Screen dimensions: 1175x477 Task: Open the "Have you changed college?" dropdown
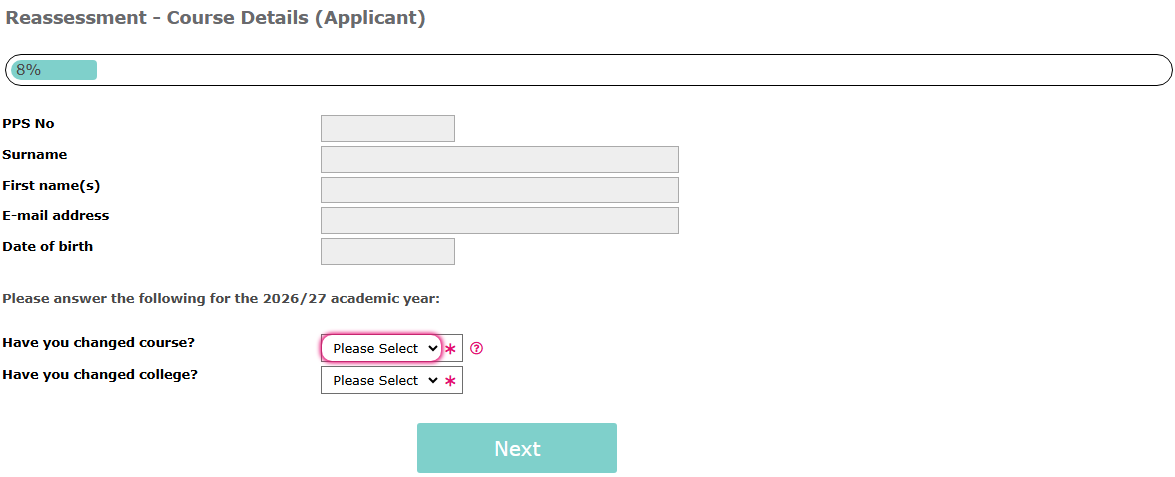pos(381,380)
